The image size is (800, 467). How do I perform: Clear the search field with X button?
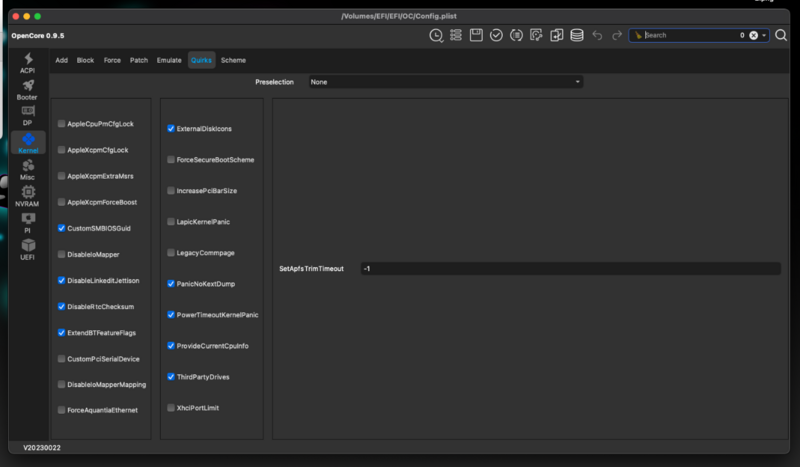point(754,35)
